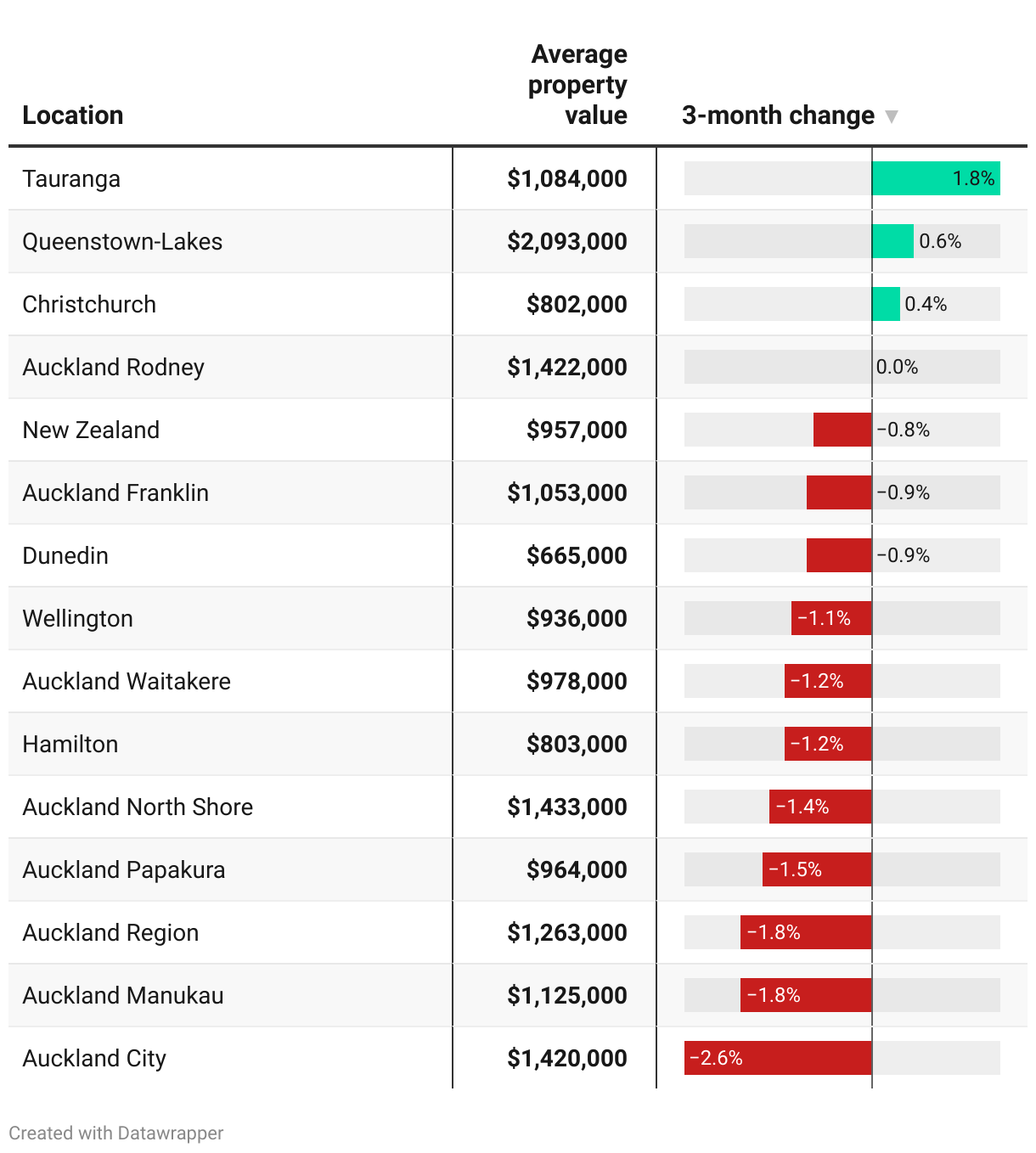Select the green Tauranga 1.8% bar
The image size is (1036, 1153).
tap(935, 178)
